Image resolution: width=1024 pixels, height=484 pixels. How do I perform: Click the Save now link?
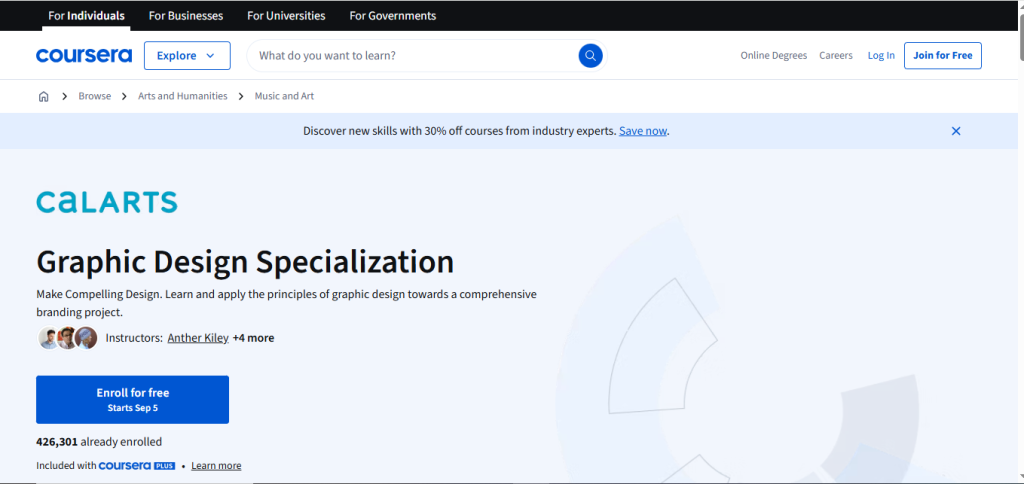pos(643,131)
